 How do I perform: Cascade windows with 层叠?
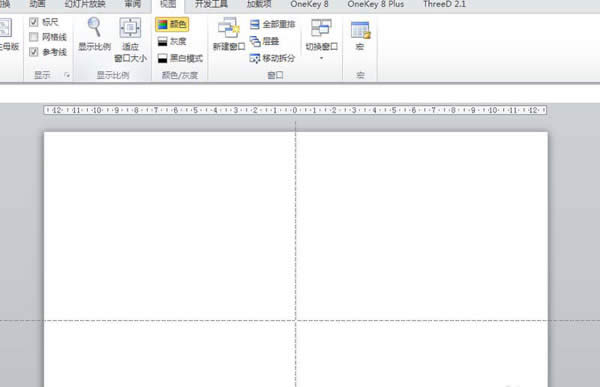(x=264, y=41)
